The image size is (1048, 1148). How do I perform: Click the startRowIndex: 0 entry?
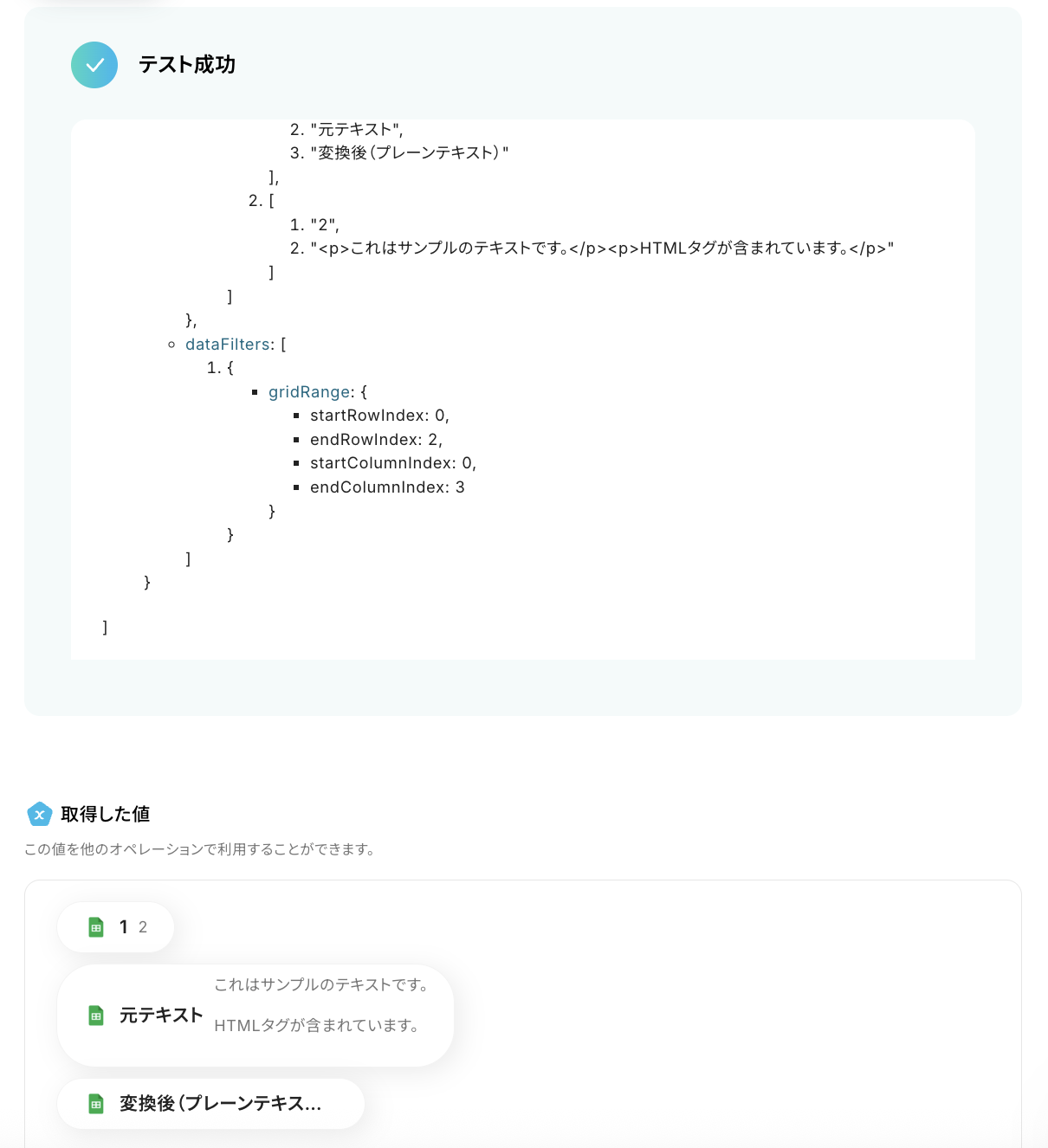coord(379,416)
